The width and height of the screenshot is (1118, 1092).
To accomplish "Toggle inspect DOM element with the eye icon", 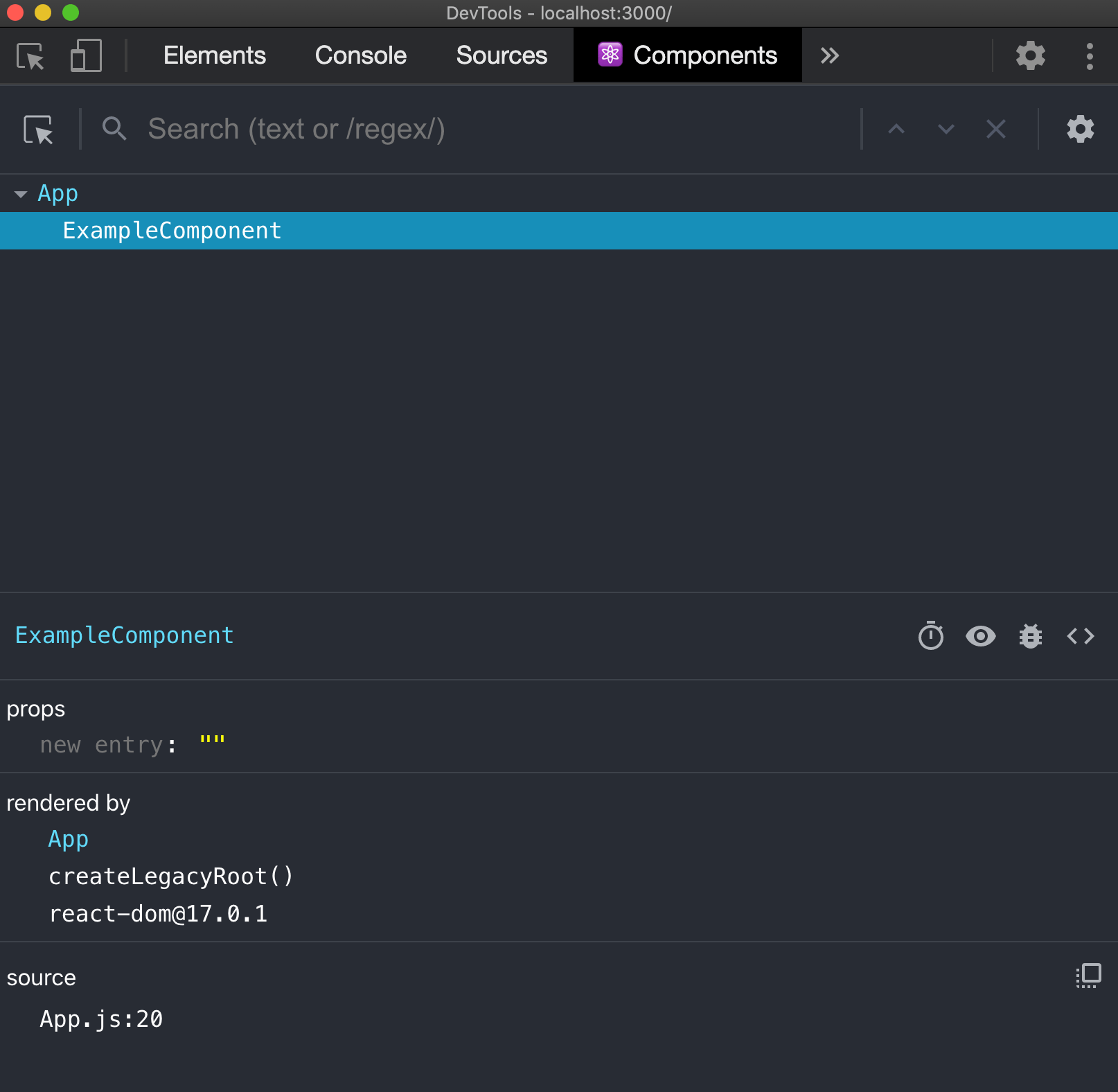I will point(980,635).
